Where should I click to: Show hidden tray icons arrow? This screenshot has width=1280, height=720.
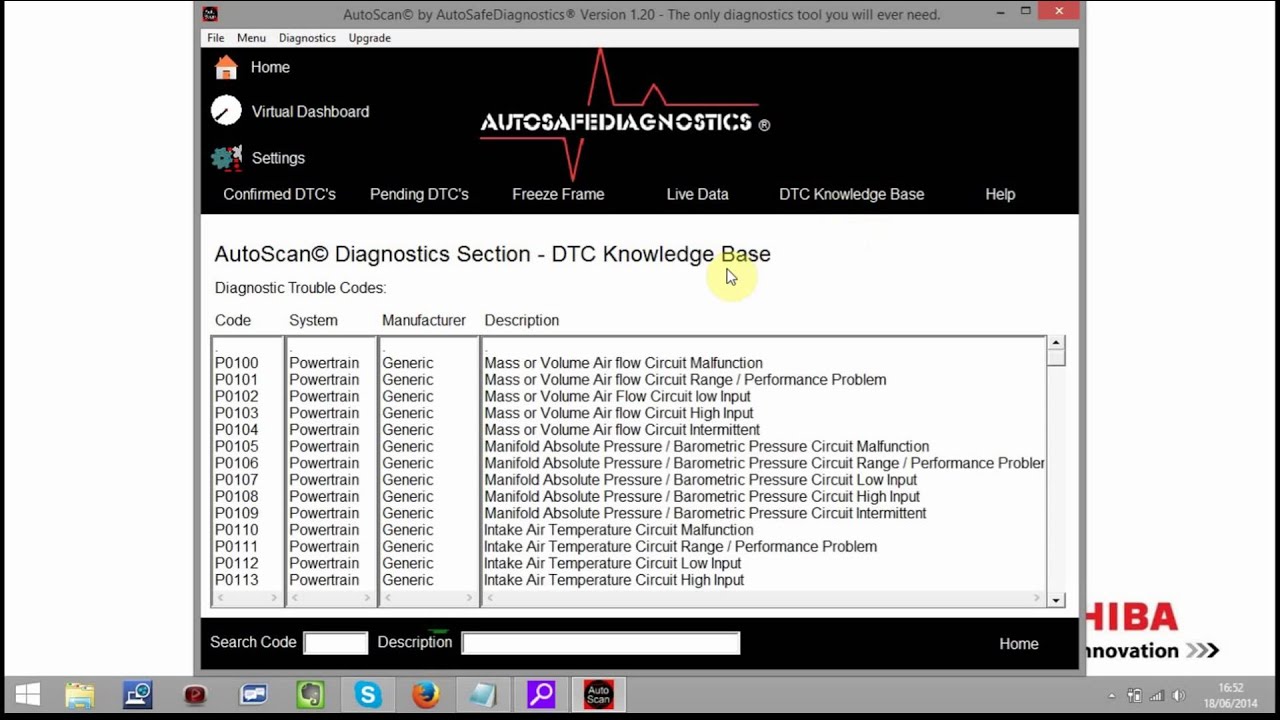pyautogui.click(x=1112, y=696)
